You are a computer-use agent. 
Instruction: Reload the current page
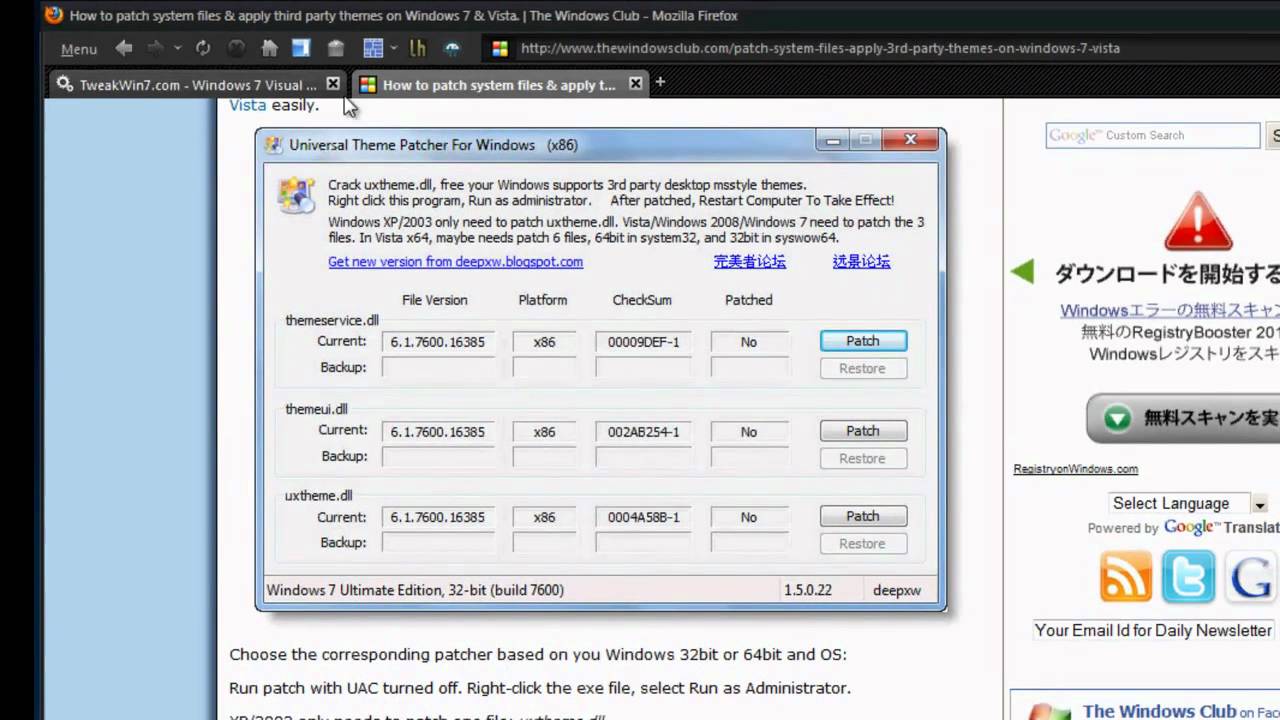203,47
